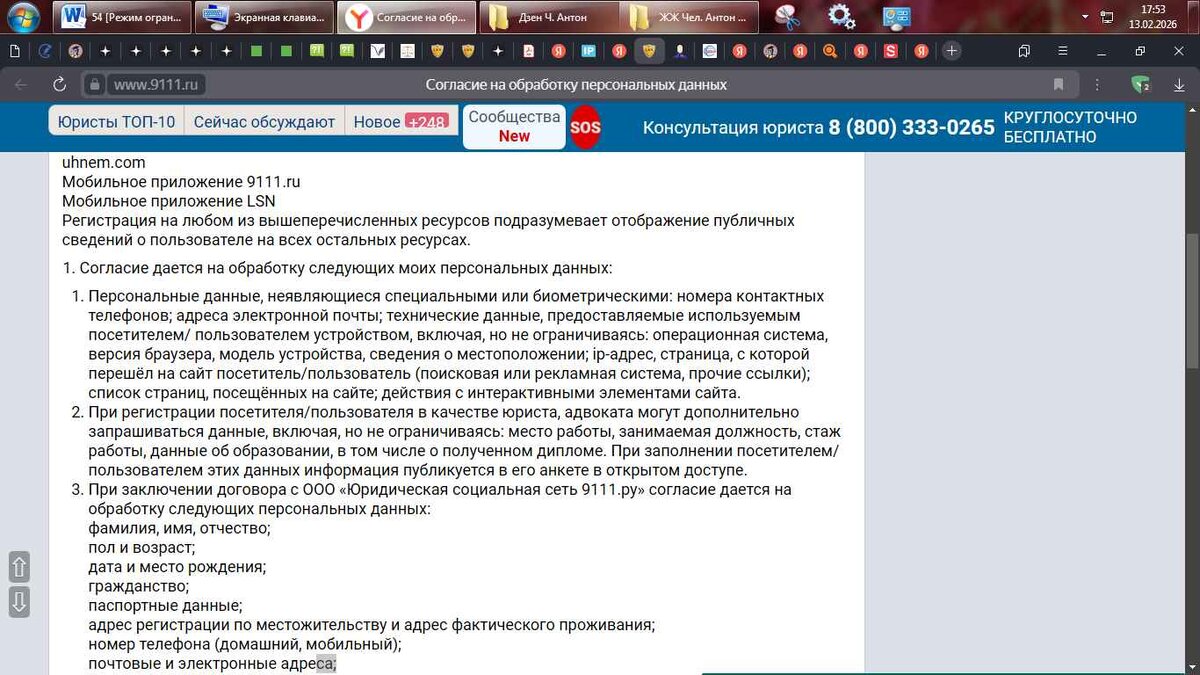The width and height of the screenshot is (1200, 675).
Task: Click the red SOS button
Action: click(586, 128)
